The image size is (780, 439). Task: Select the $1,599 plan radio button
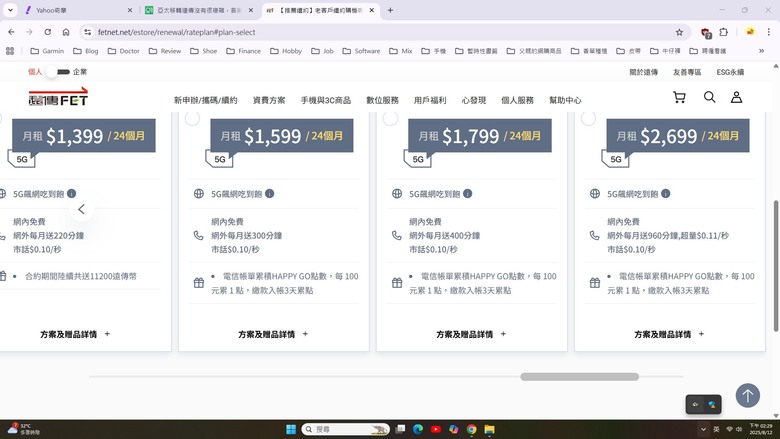point(193,118)
